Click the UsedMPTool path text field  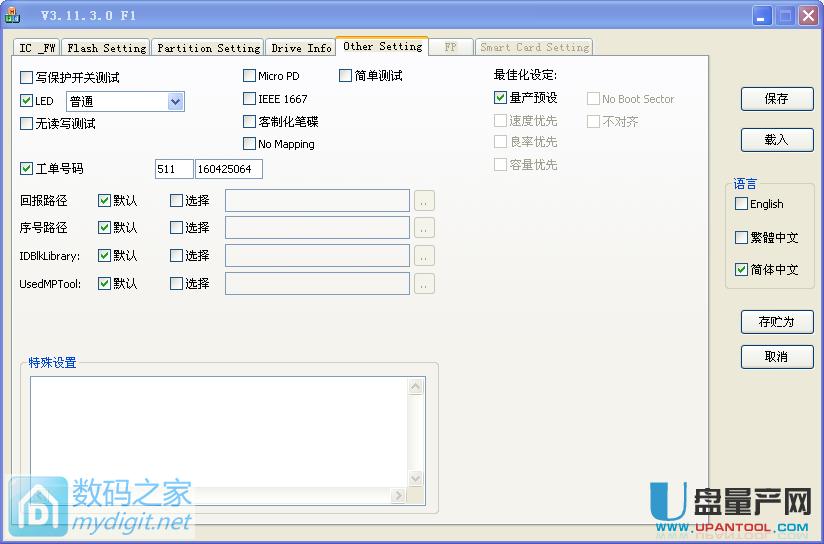click(x=317, y=284)
